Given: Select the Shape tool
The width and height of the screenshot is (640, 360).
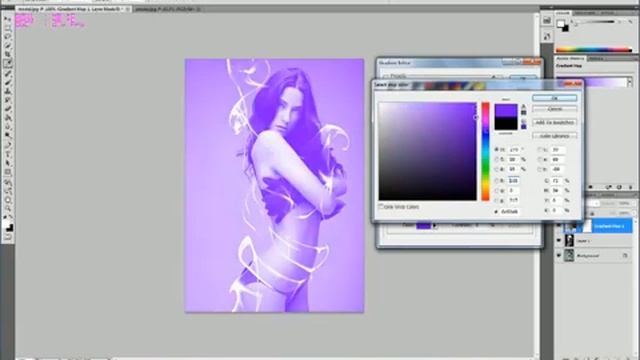Looking at the screenshot, I should coord(8,173).
